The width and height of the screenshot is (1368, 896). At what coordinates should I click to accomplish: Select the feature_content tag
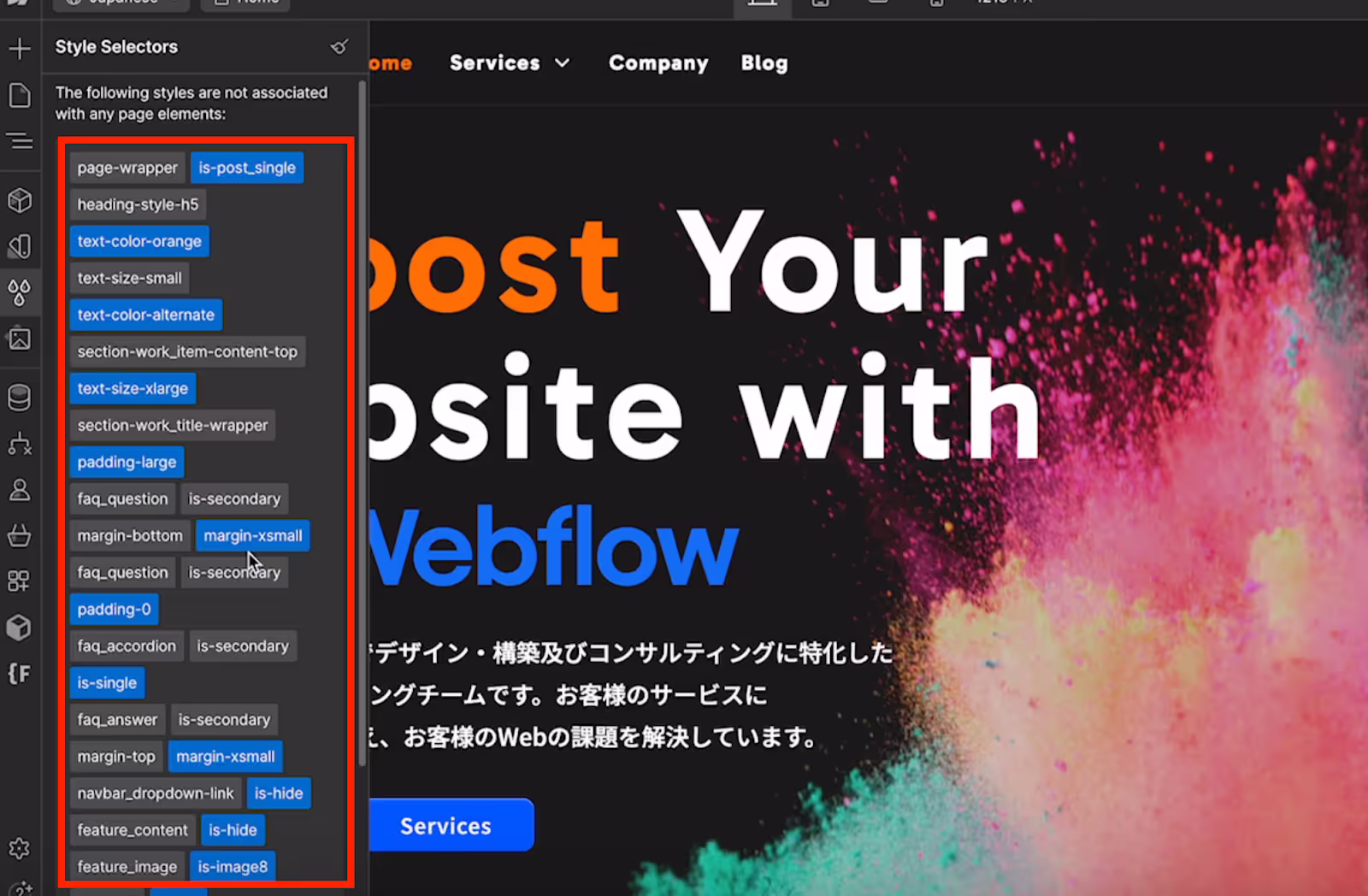point(133,830)
